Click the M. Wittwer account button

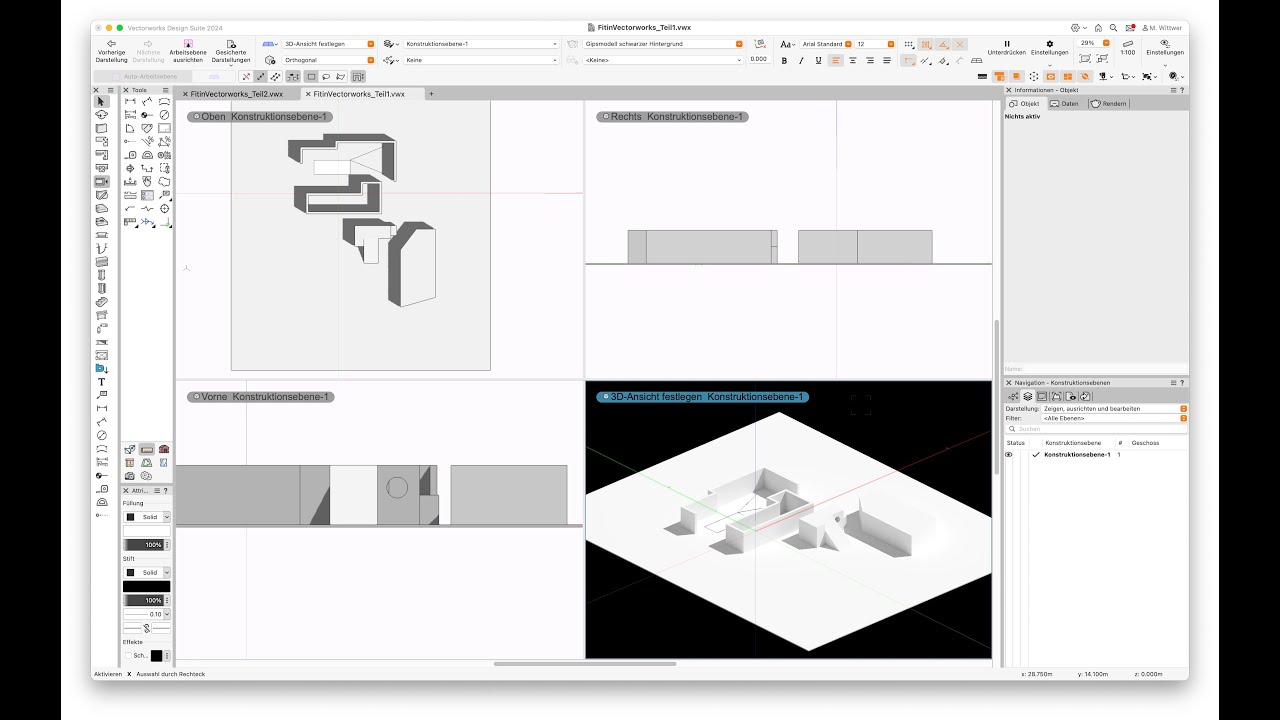(x=1162, y=28)
